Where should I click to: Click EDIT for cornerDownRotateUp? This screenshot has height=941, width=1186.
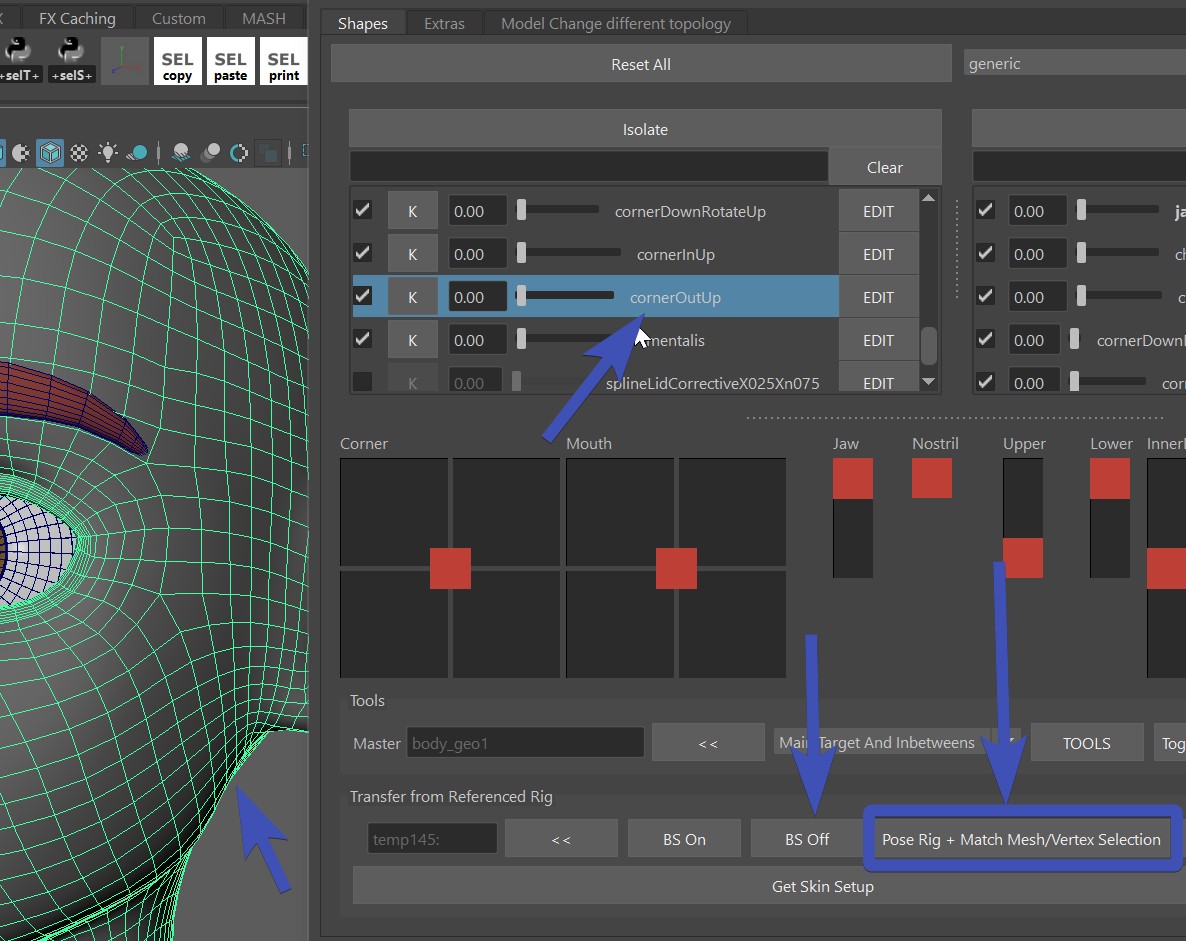pyautogui.click(x=879, y=212)
